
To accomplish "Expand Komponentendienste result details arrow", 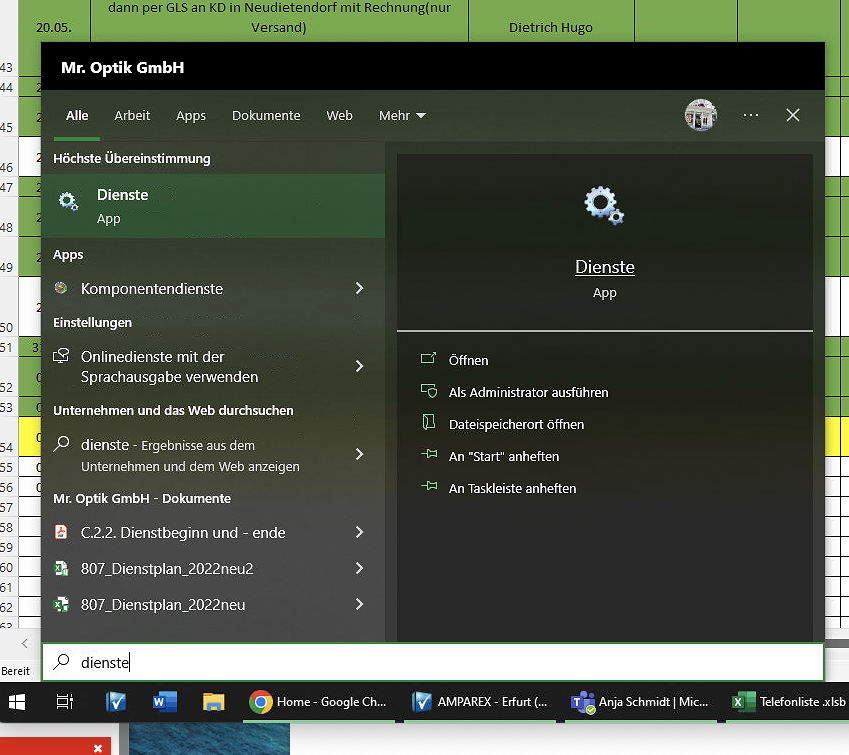I will (359, 288).
